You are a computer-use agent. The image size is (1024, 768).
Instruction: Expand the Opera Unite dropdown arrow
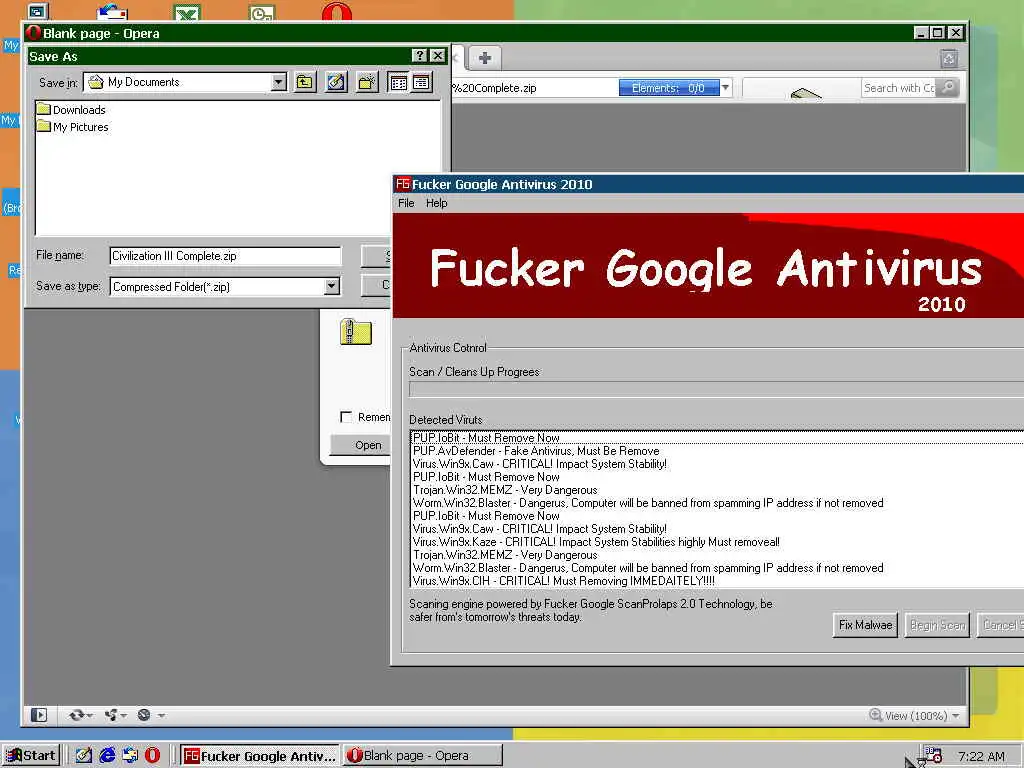124,716
